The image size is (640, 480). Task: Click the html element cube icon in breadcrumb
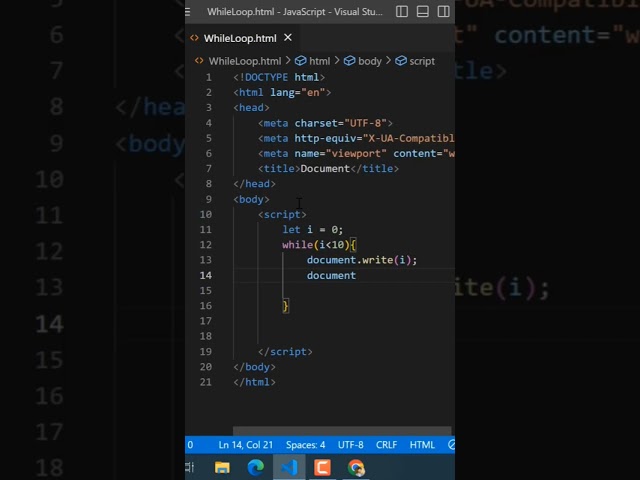[300, 61]
